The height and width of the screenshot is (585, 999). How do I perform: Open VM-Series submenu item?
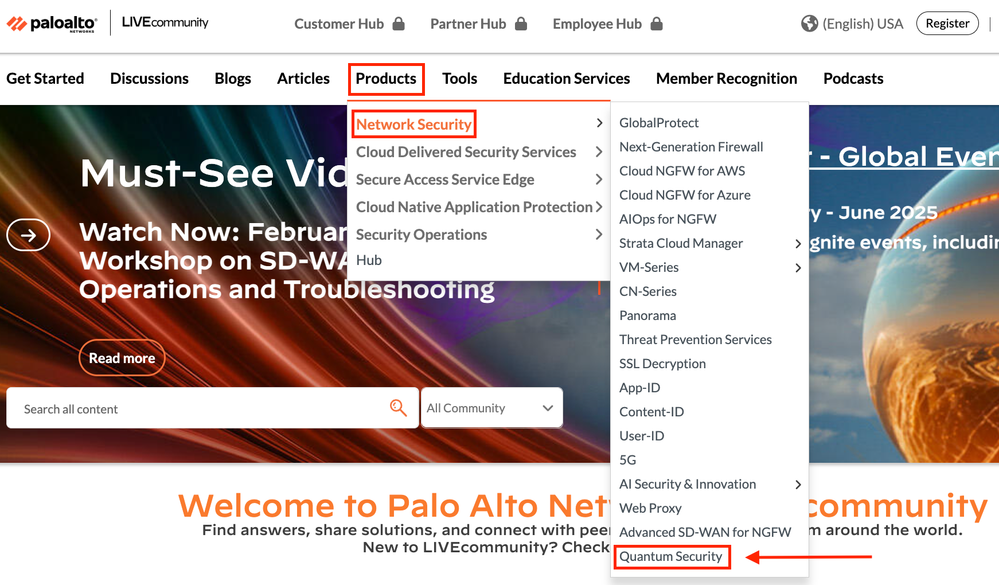(649, 268)
